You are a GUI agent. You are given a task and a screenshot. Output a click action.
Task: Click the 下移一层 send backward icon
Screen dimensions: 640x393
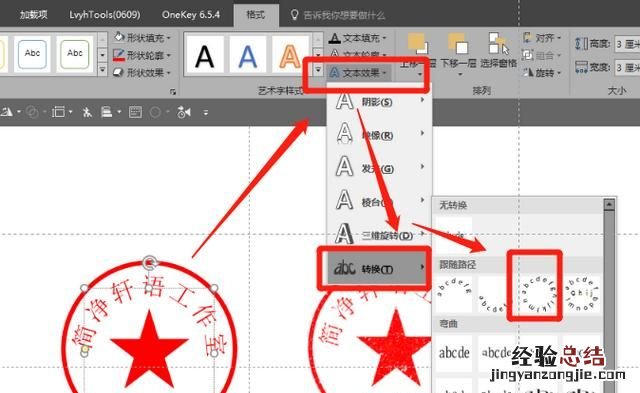coord(458,44)
